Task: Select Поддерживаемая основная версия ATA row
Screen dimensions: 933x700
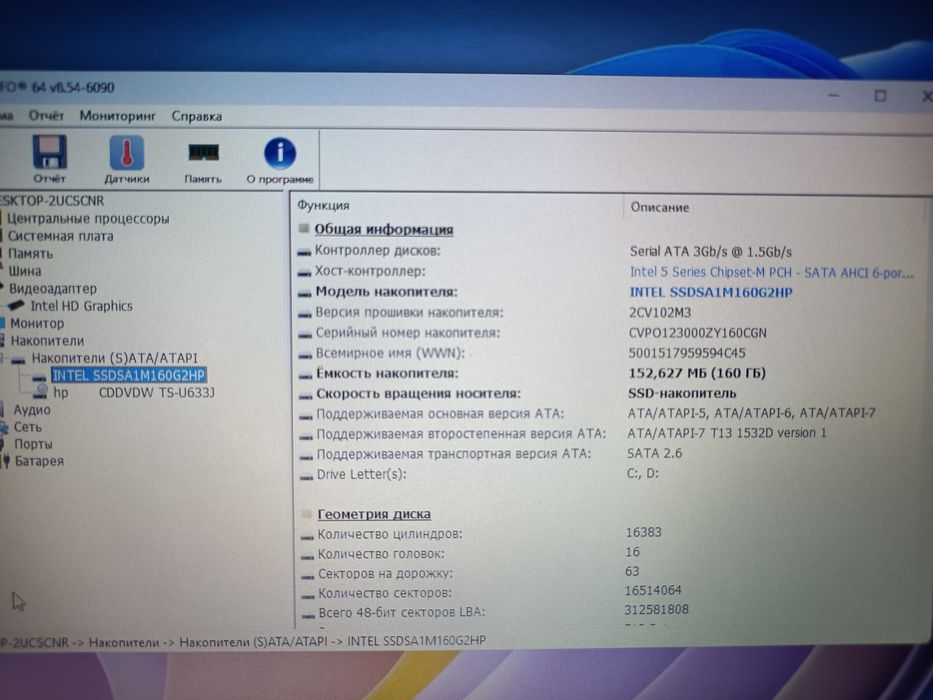Action: click(x=440, y=414)
